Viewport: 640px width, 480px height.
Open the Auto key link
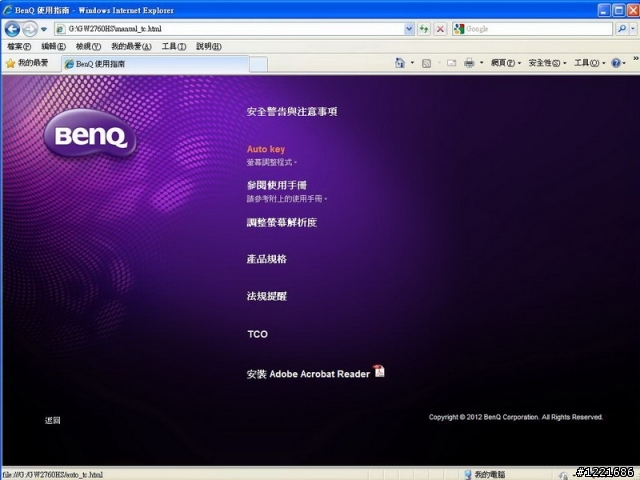click(x=266, y=149)
